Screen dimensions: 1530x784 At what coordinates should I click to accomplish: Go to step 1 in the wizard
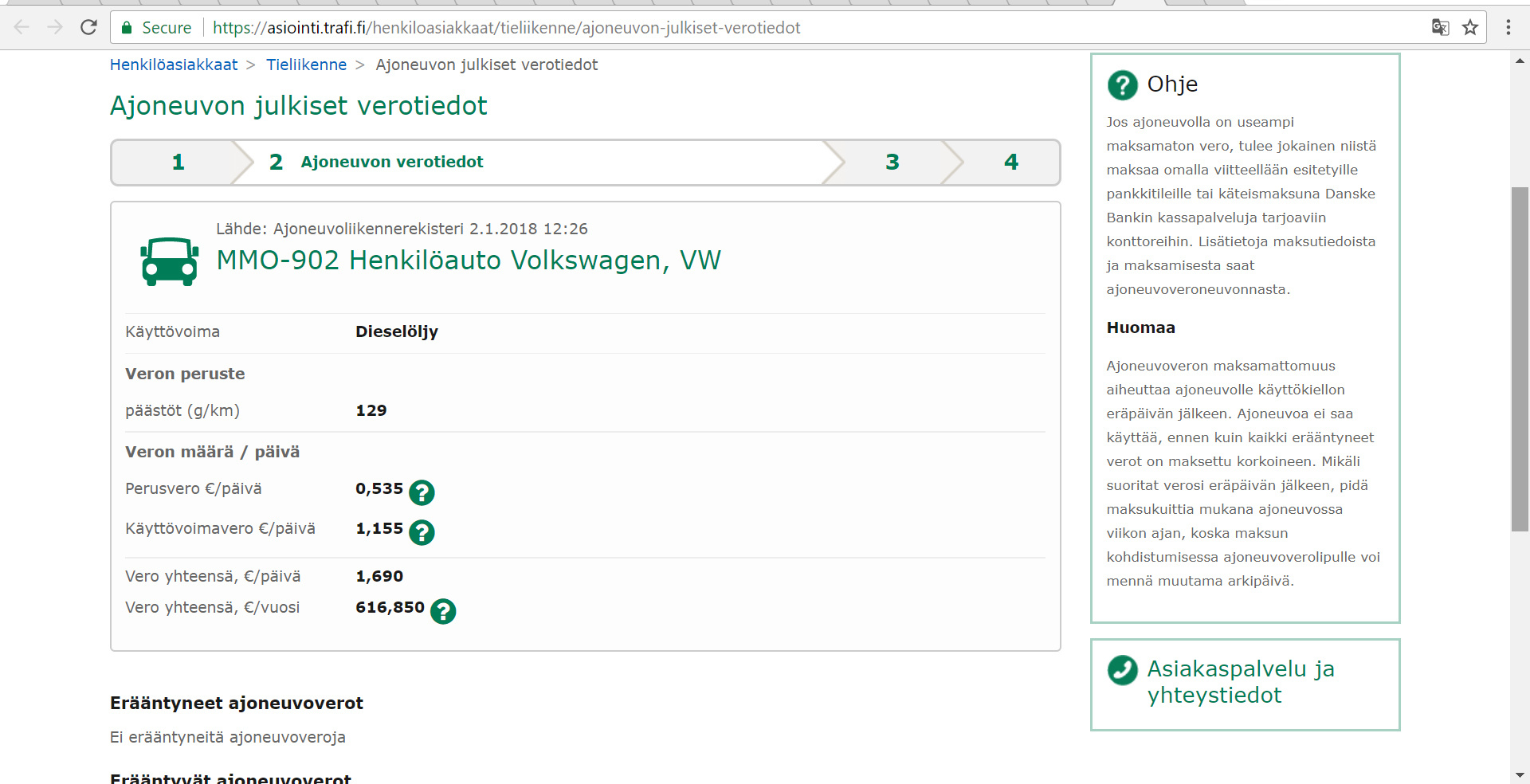(x=178, y=163)
